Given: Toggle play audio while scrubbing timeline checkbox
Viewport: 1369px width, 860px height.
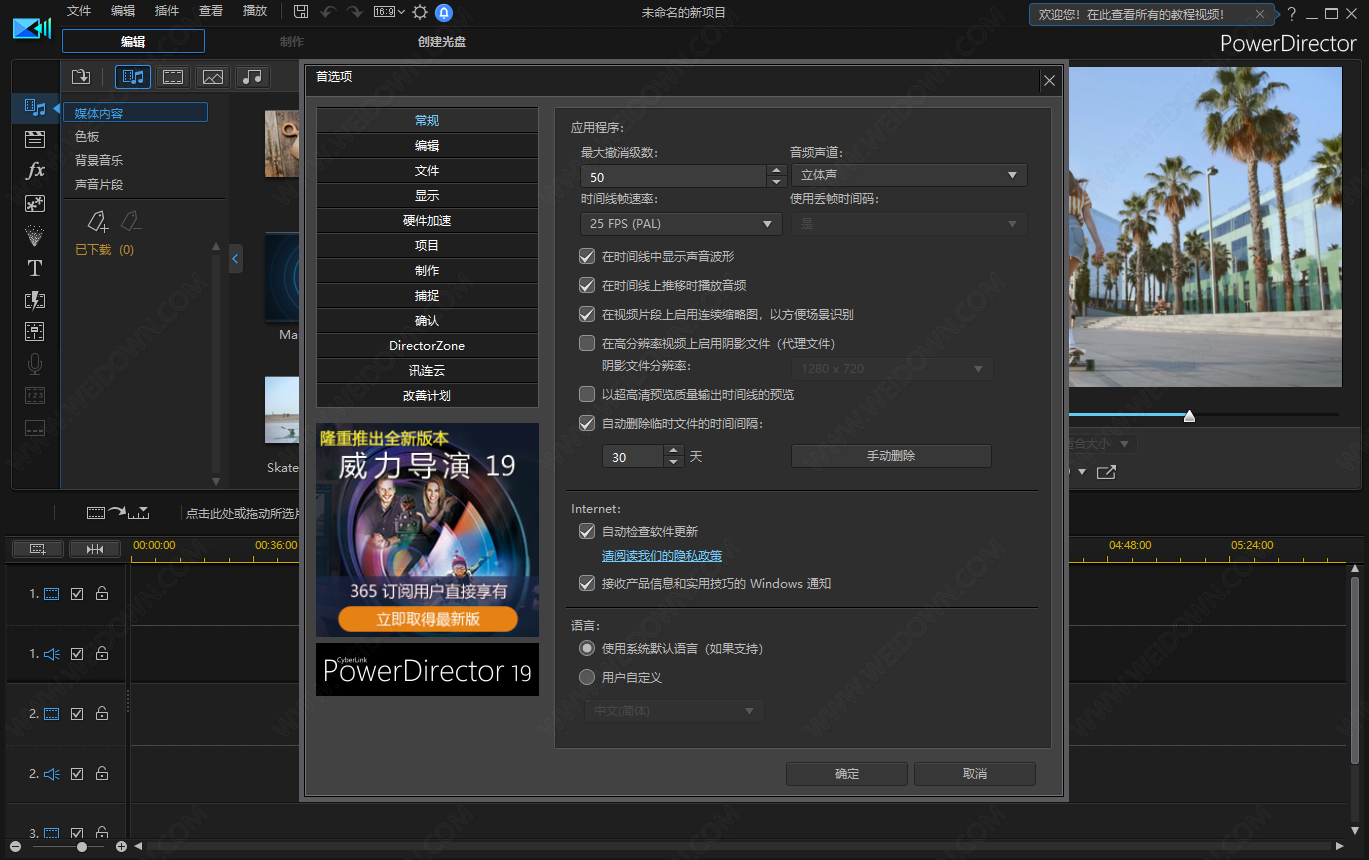Looking at the screenshot, I should coord(587,286).
